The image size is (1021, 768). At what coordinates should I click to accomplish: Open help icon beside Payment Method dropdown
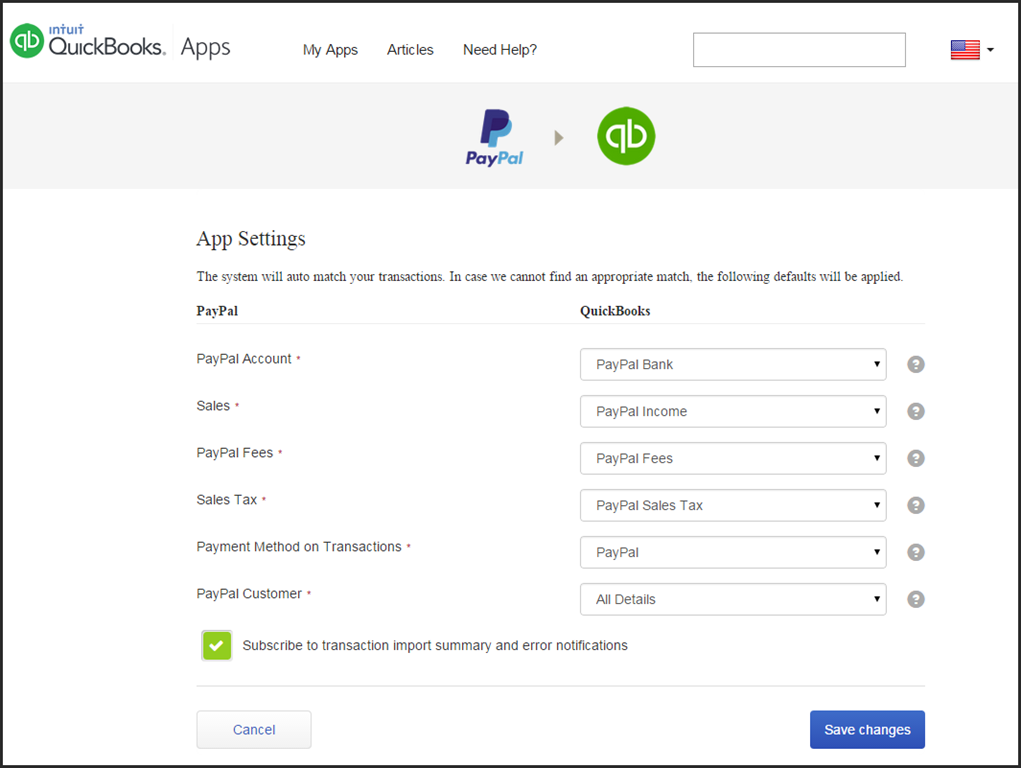pos(916,552)
